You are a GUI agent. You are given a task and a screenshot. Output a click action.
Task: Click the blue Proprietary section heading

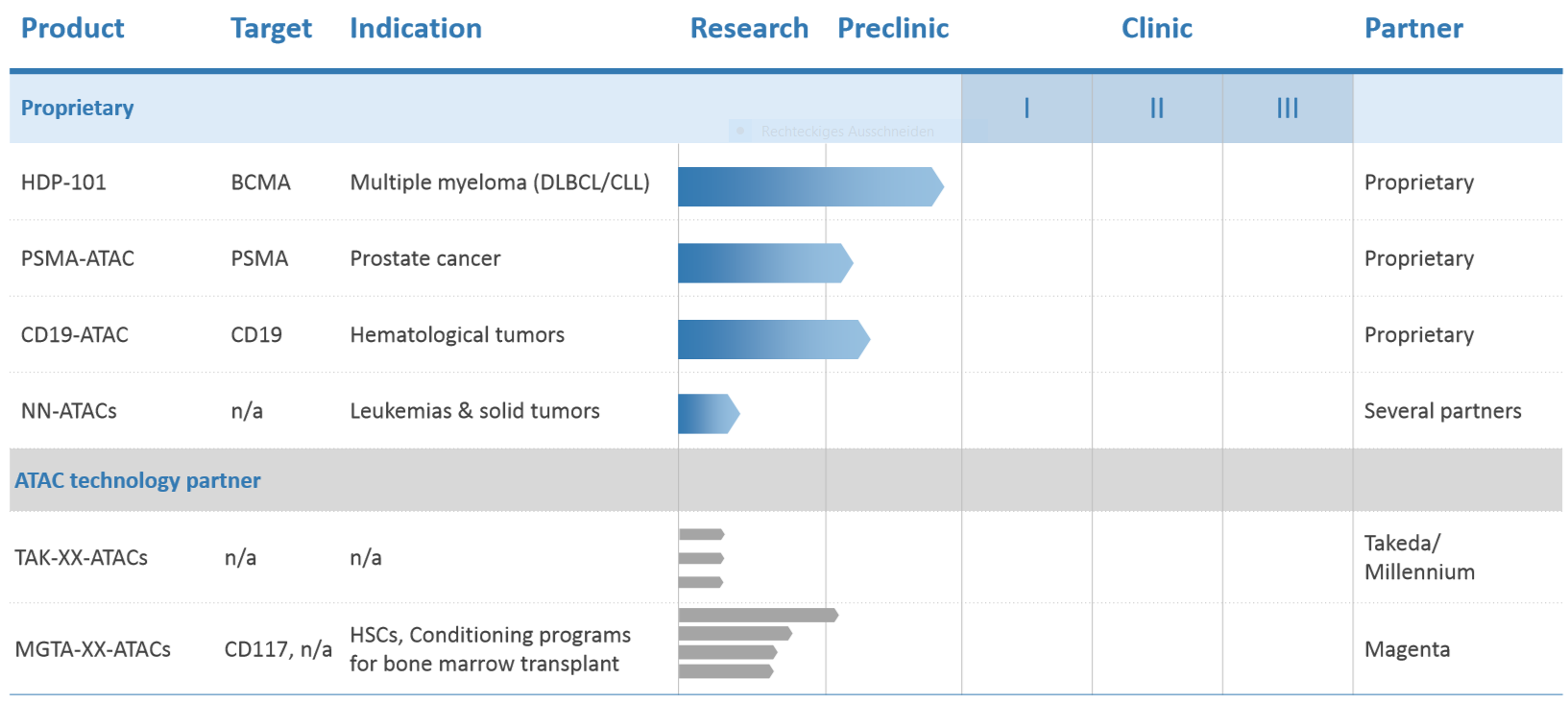[78, 108]
